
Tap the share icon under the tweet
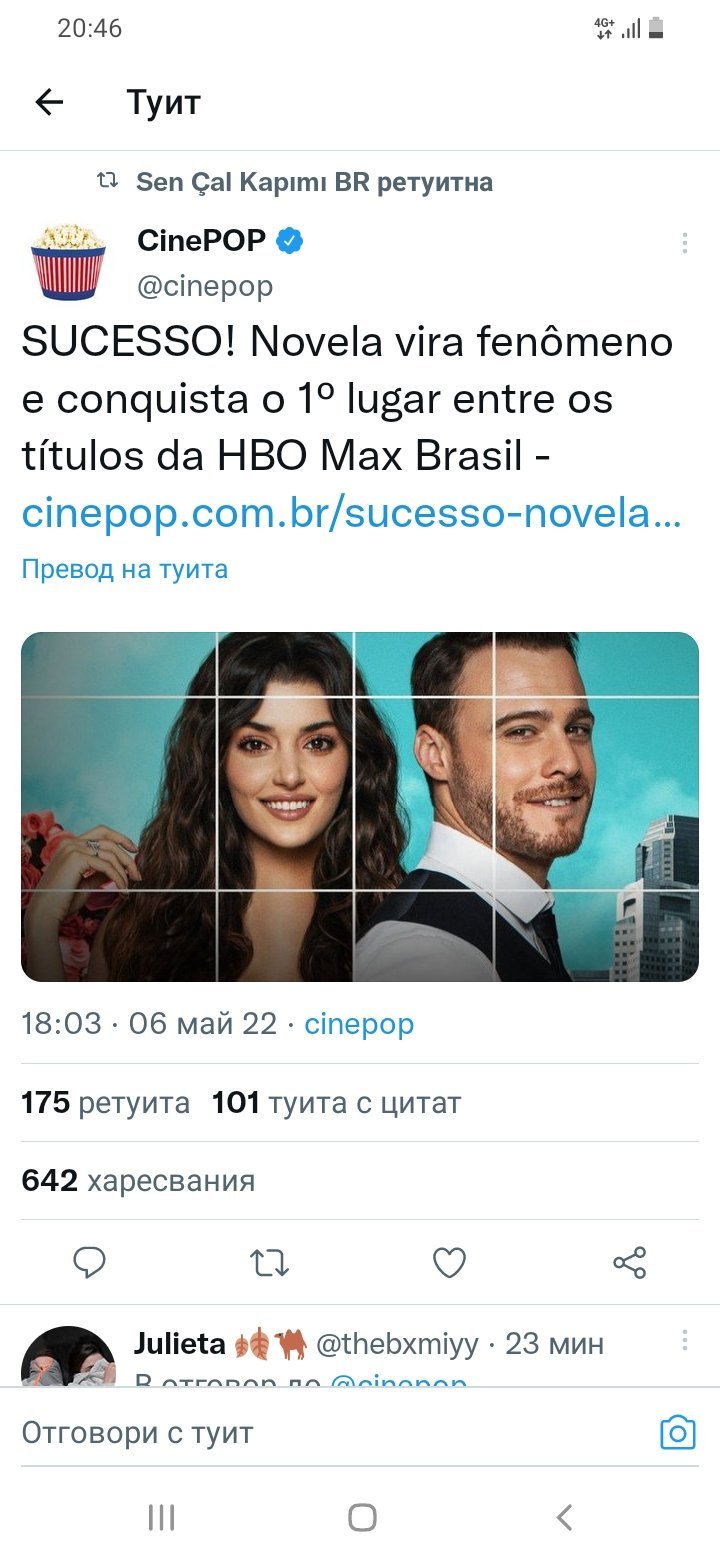click(629, 1263)
